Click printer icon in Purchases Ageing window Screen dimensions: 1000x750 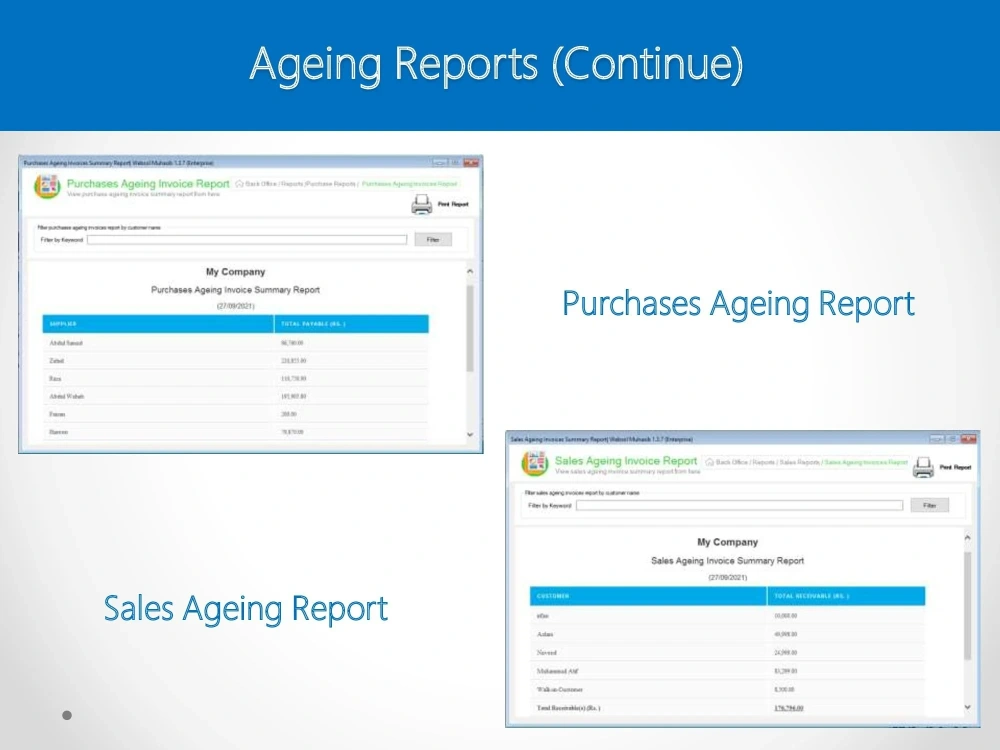coord(422,204)
